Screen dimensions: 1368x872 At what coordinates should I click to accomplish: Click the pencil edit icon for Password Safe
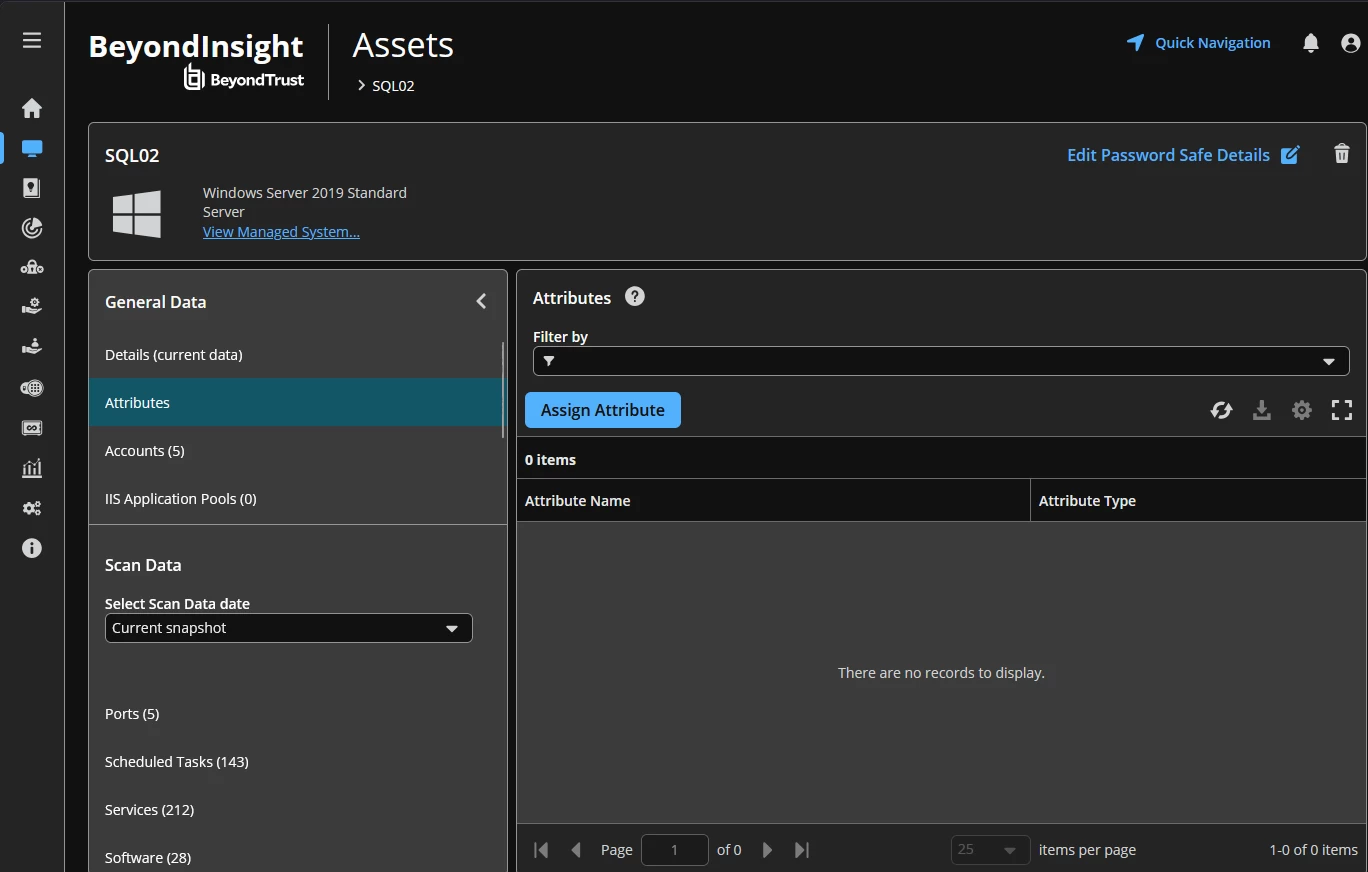[x=1291, y=155]
